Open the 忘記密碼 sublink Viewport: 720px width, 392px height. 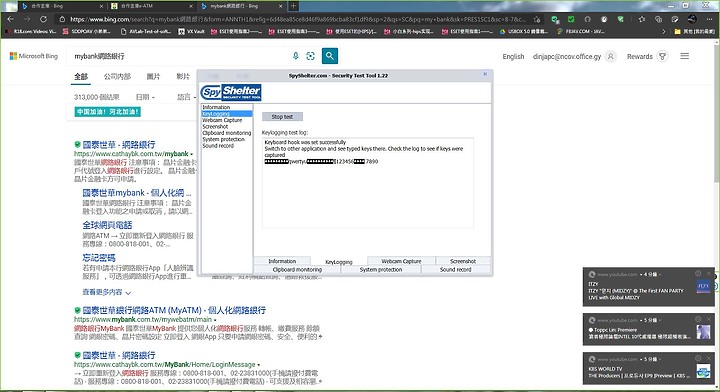[x=99, y=258]
